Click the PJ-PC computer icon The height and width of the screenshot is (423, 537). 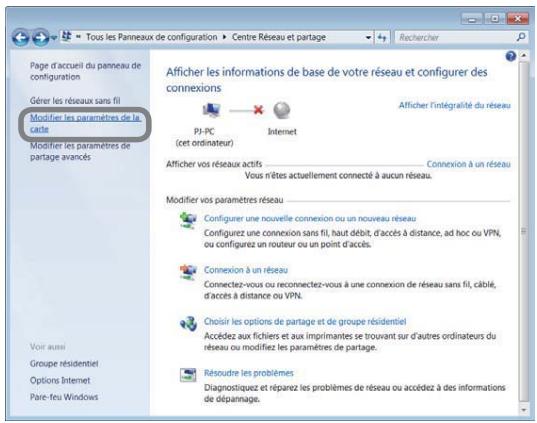click(x=211, y=110)
